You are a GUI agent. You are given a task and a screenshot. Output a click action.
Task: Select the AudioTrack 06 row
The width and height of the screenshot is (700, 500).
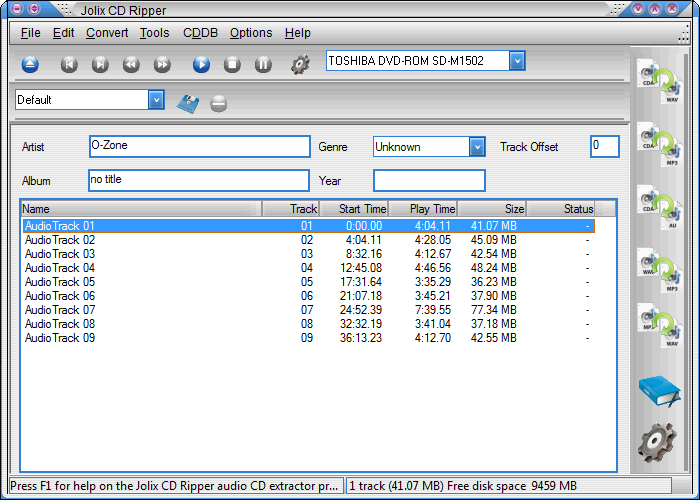click(x=308, y=296)
